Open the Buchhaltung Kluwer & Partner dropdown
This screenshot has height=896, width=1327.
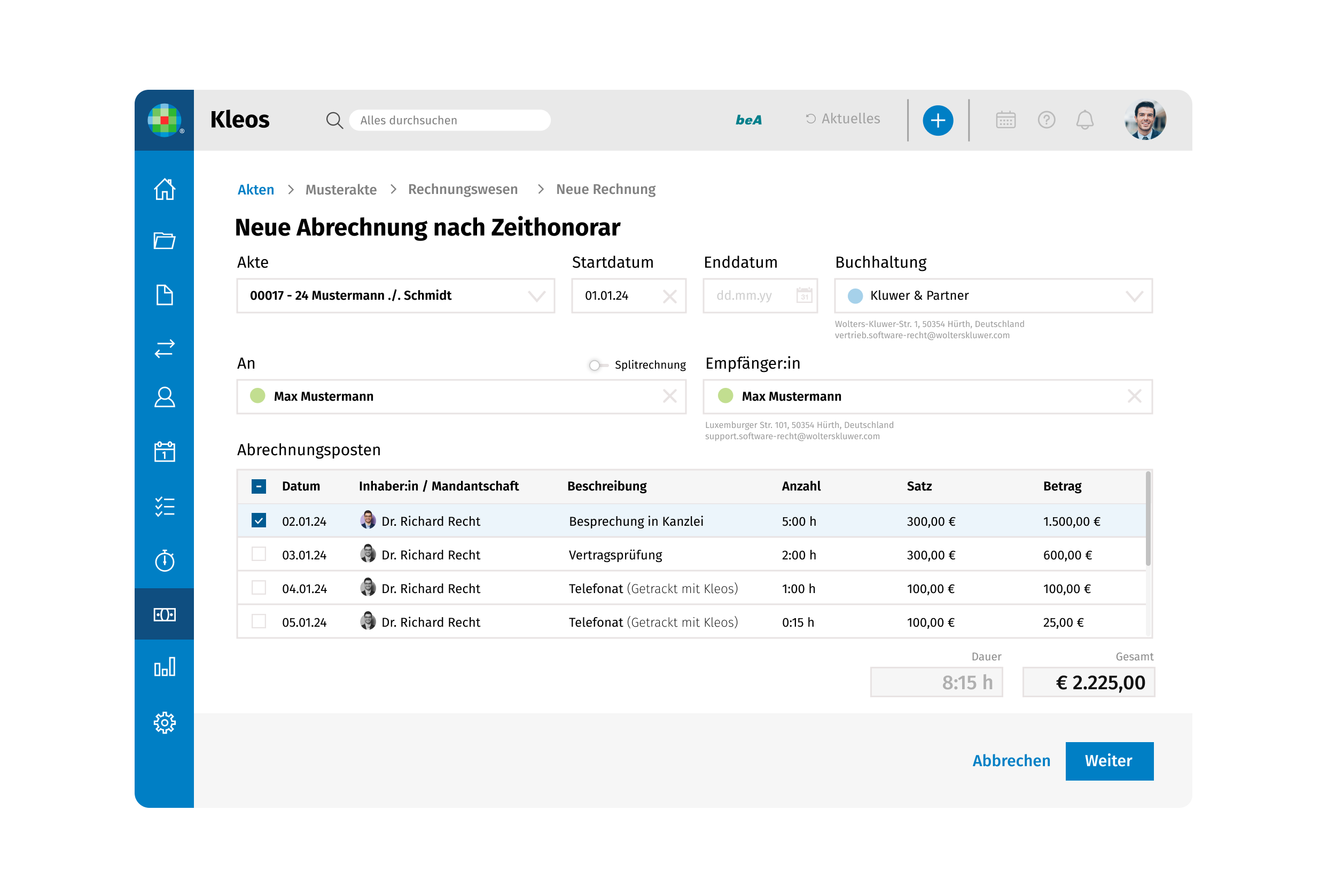[x=1134, y=296]
